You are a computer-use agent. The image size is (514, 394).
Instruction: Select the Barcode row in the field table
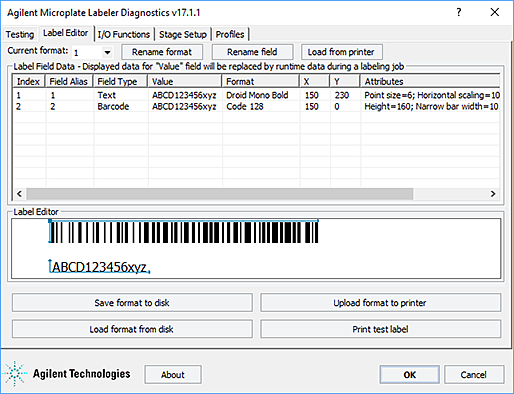click(256, 107)
